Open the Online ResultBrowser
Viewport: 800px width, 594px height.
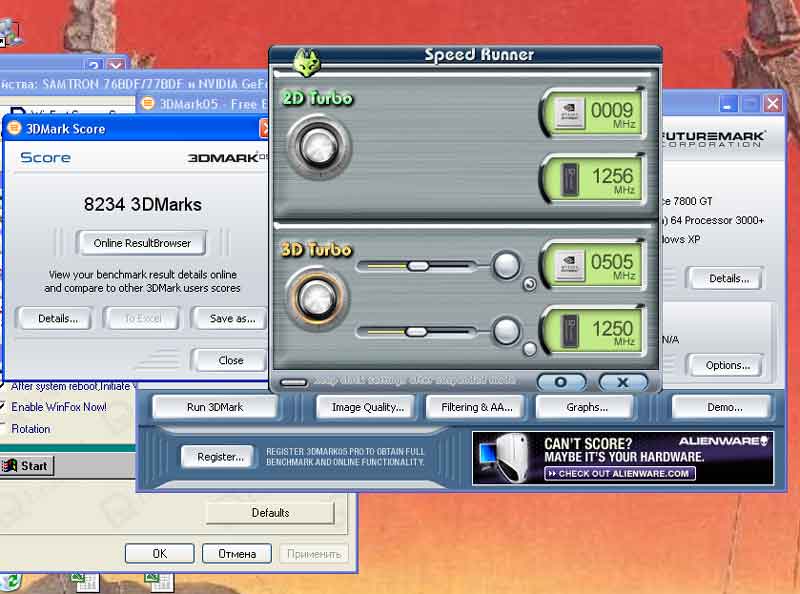(142, 243)
